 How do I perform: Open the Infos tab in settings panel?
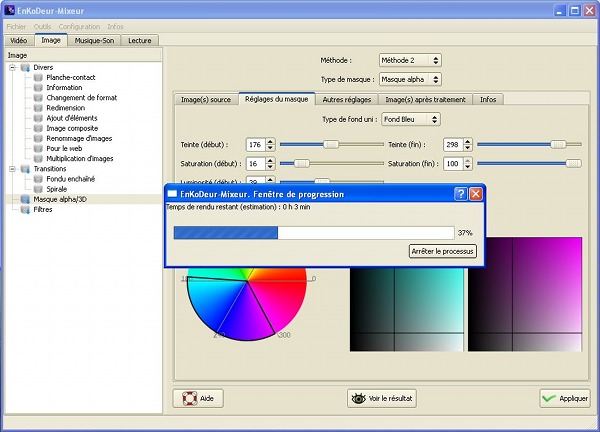coord(488,99)
